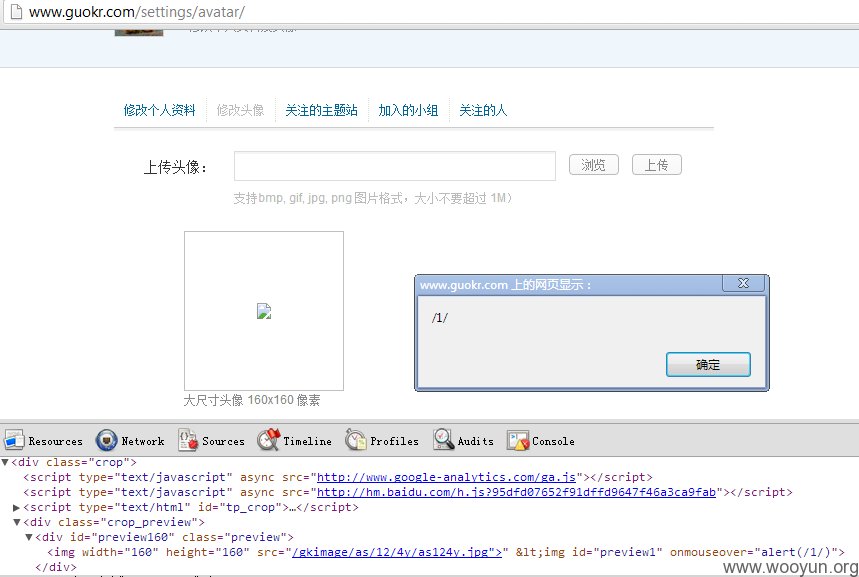Click the onmouseover="alert(/1/)" attribute text
Viewport: 859px width, 577px height.
pos(750,552)
